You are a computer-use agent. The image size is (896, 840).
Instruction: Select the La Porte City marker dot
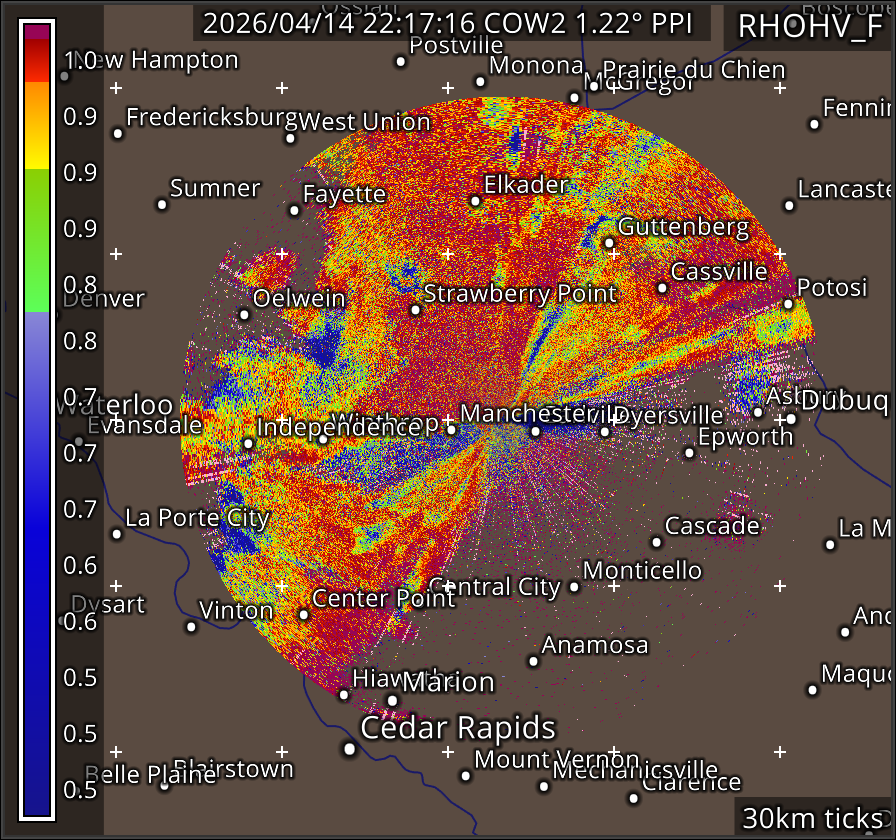(x=117, y=534)
